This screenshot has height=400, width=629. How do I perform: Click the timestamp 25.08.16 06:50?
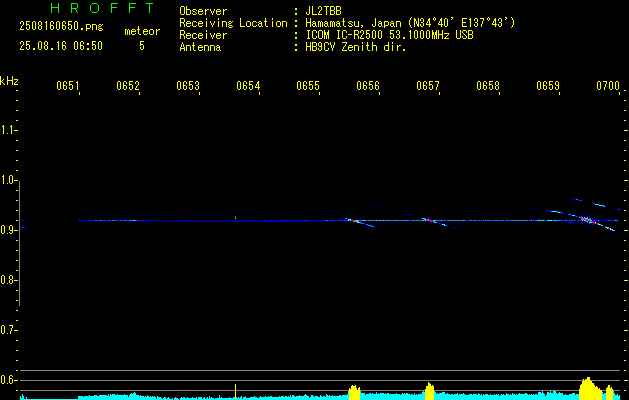coord(61,46)
